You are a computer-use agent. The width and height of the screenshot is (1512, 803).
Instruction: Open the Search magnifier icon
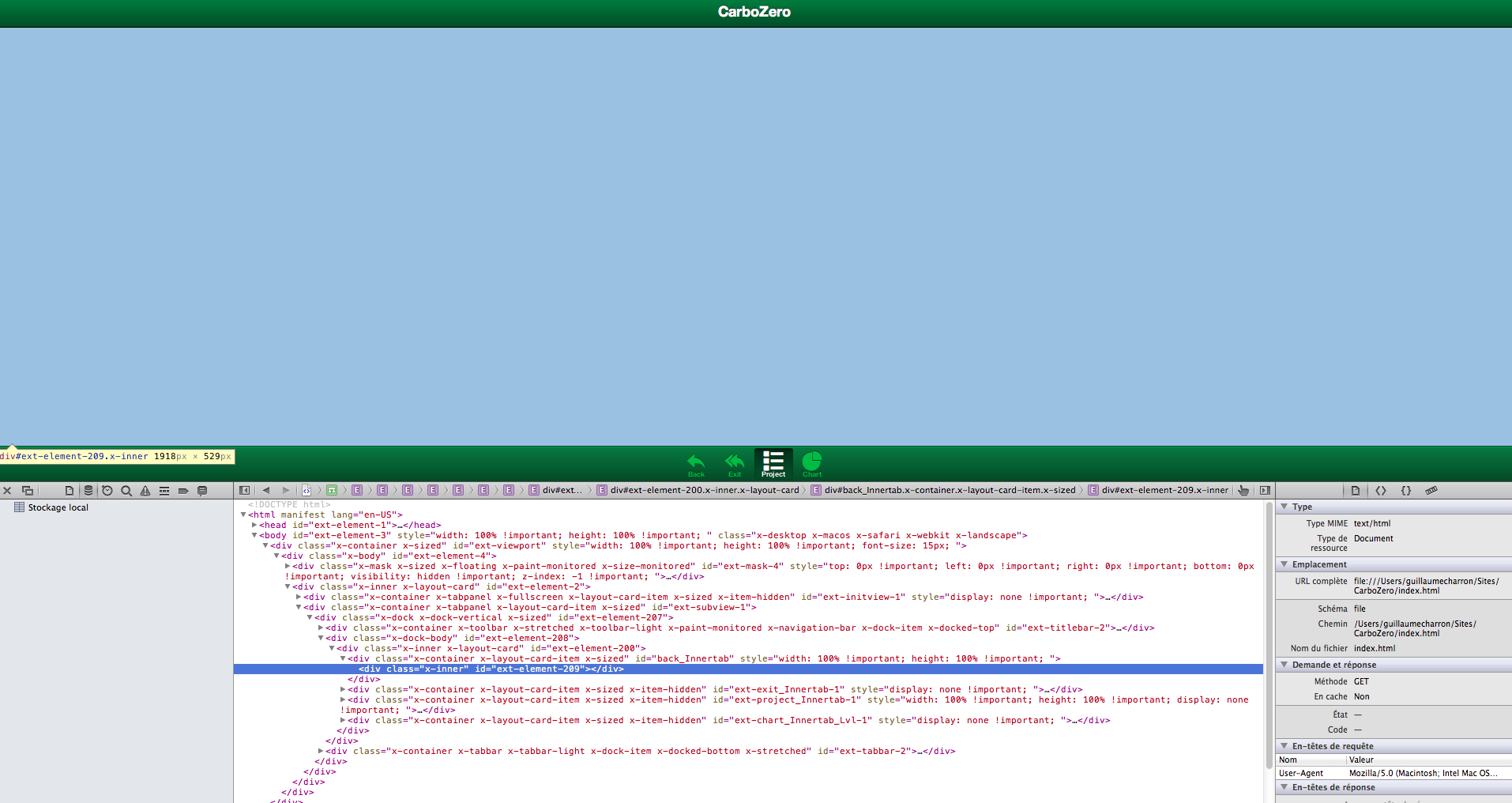126,491
